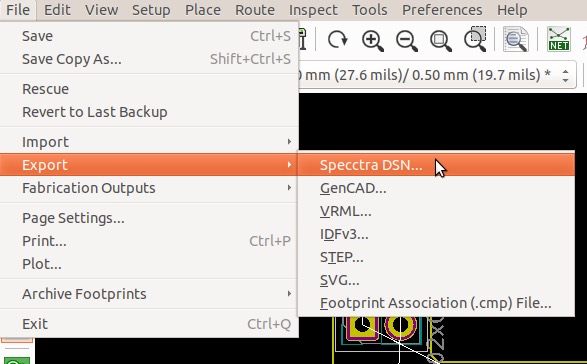Click the Refresh/redraw view icon
The height and width of the screenshot is (364, 587).
tap(337, 40)
